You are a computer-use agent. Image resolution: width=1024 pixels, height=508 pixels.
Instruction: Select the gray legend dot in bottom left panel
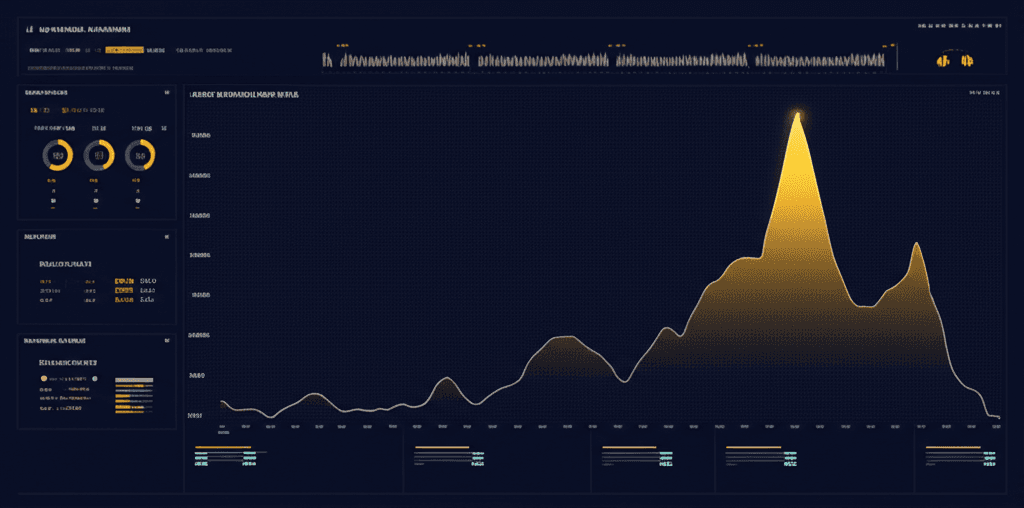click(x=95, y=378)
